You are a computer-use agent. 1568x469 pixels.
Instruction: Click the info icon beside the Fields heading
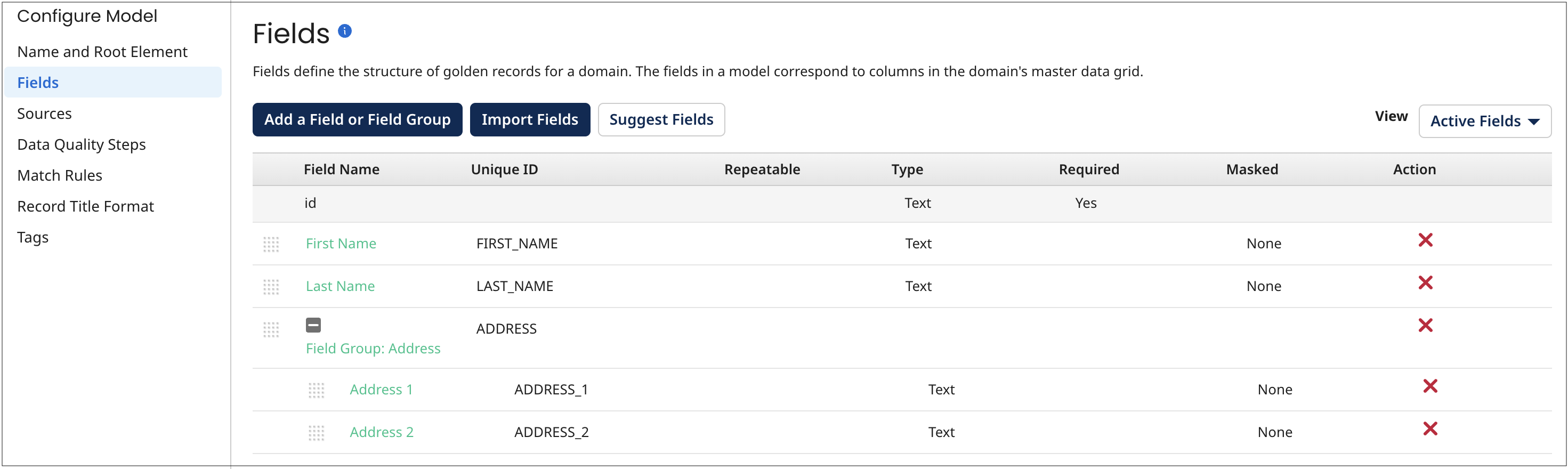pos(344,30)
